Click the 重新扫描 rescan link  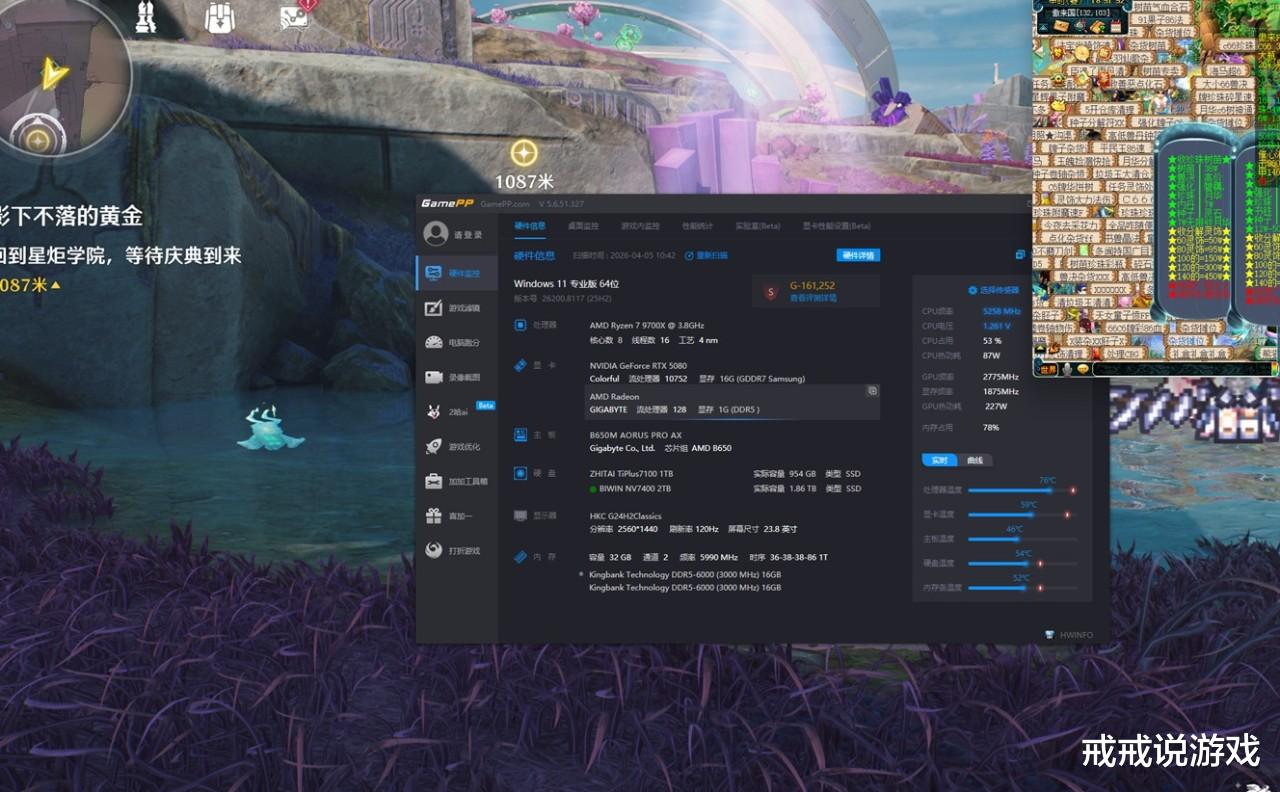(x=706, y=255)
